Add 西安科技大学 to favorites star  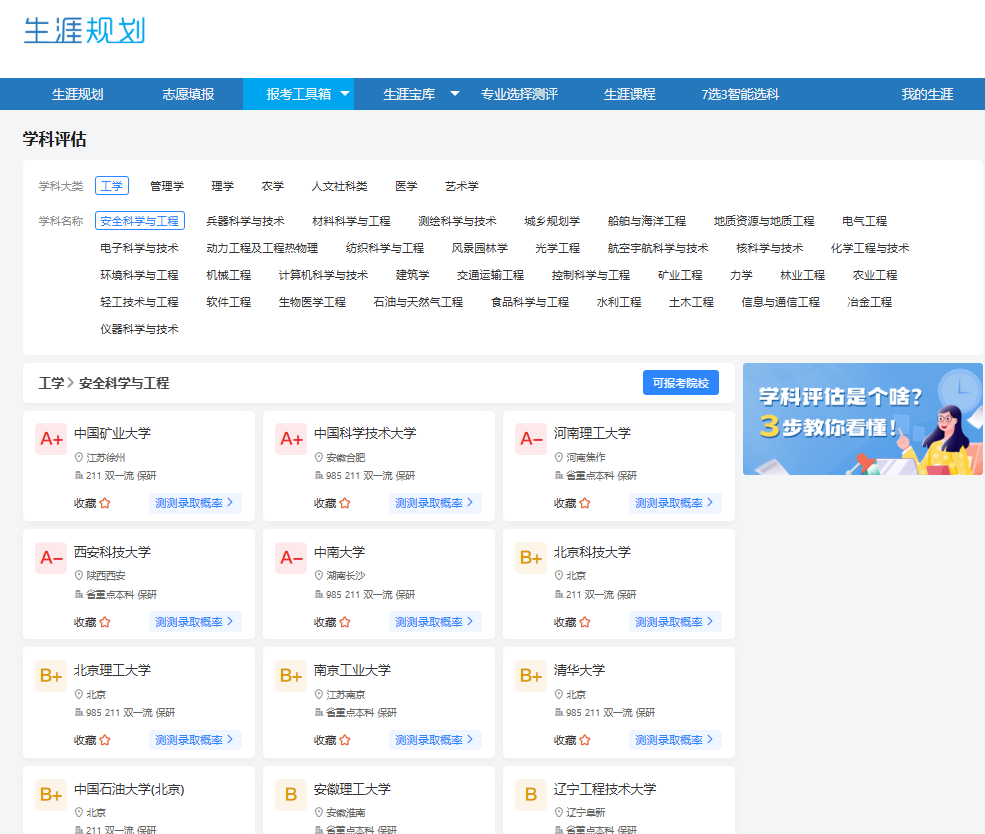click(x=105, y=622)
